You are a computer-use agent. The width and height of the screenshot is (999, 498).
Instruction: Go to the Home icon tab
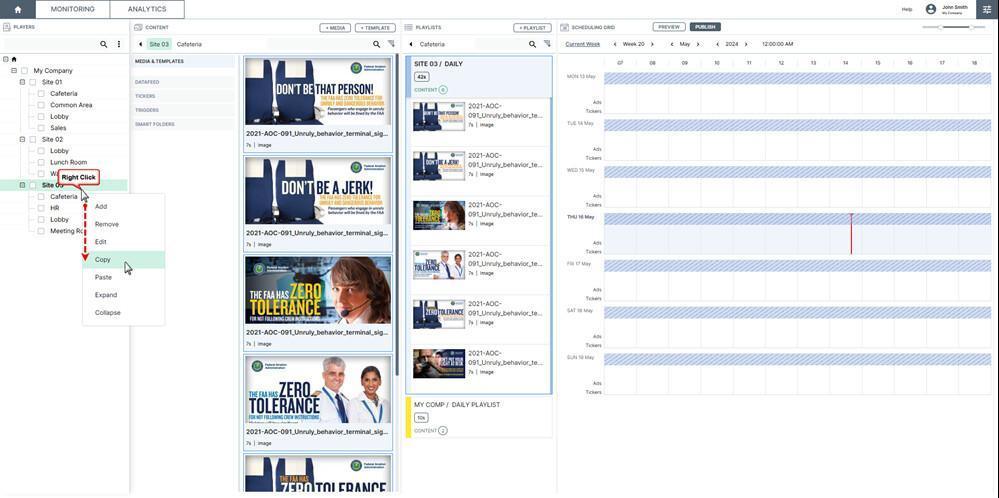[x=18, y=10]
